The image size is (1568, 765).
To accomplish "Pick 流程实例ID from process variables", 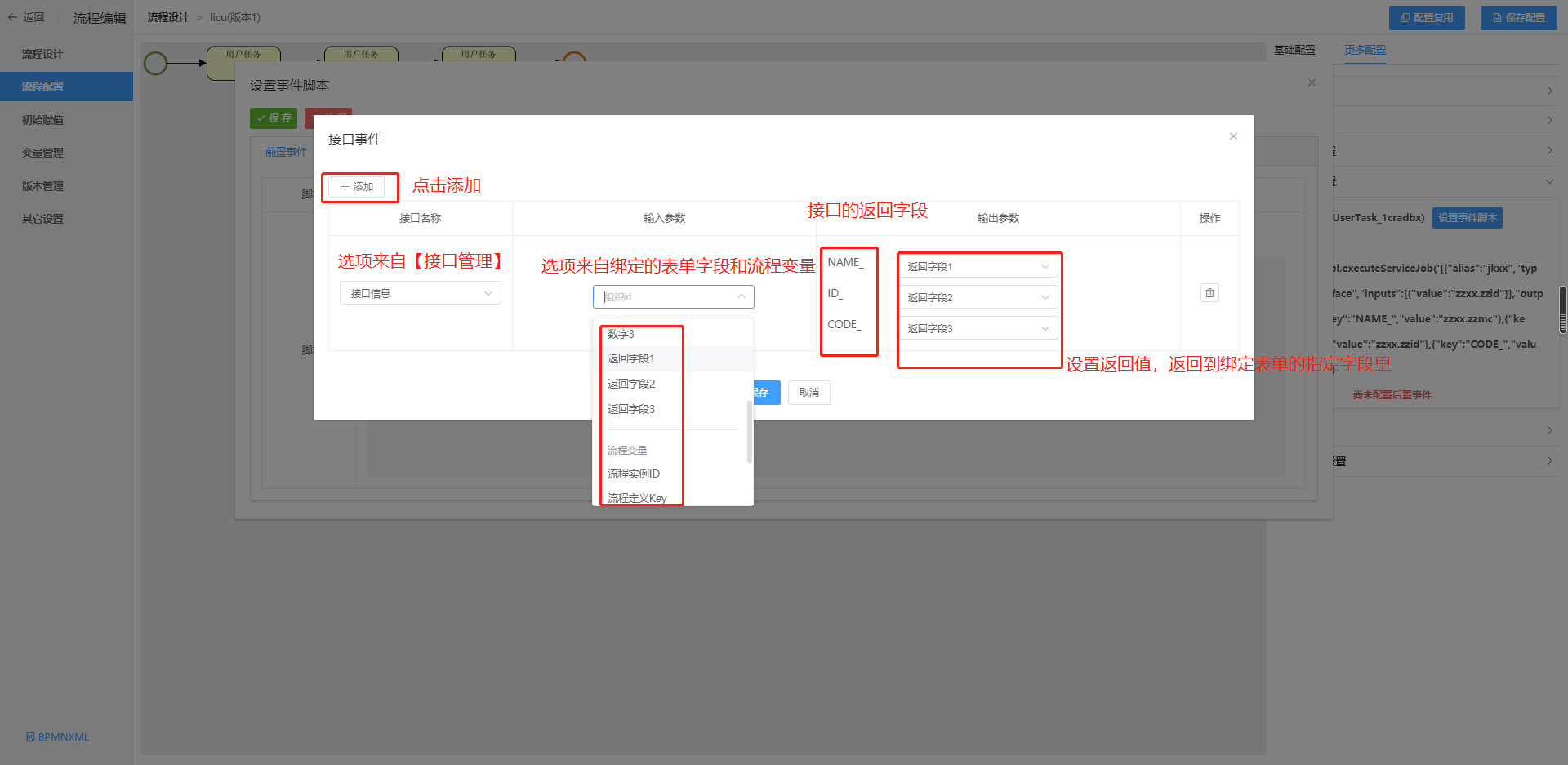I will click(x=634, y=474).
